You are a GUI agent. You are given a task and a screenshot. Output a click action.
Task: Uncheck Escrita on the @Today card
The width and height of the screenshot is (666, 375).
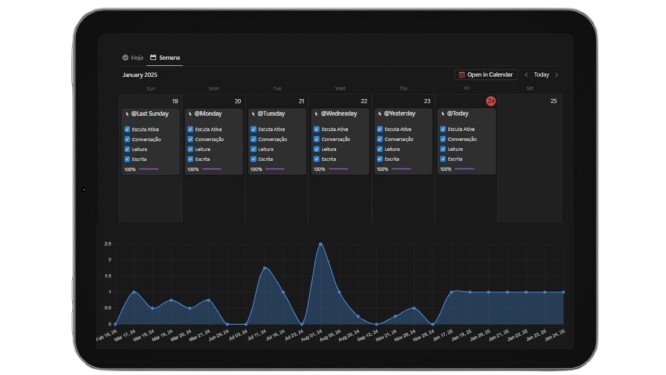443,159
